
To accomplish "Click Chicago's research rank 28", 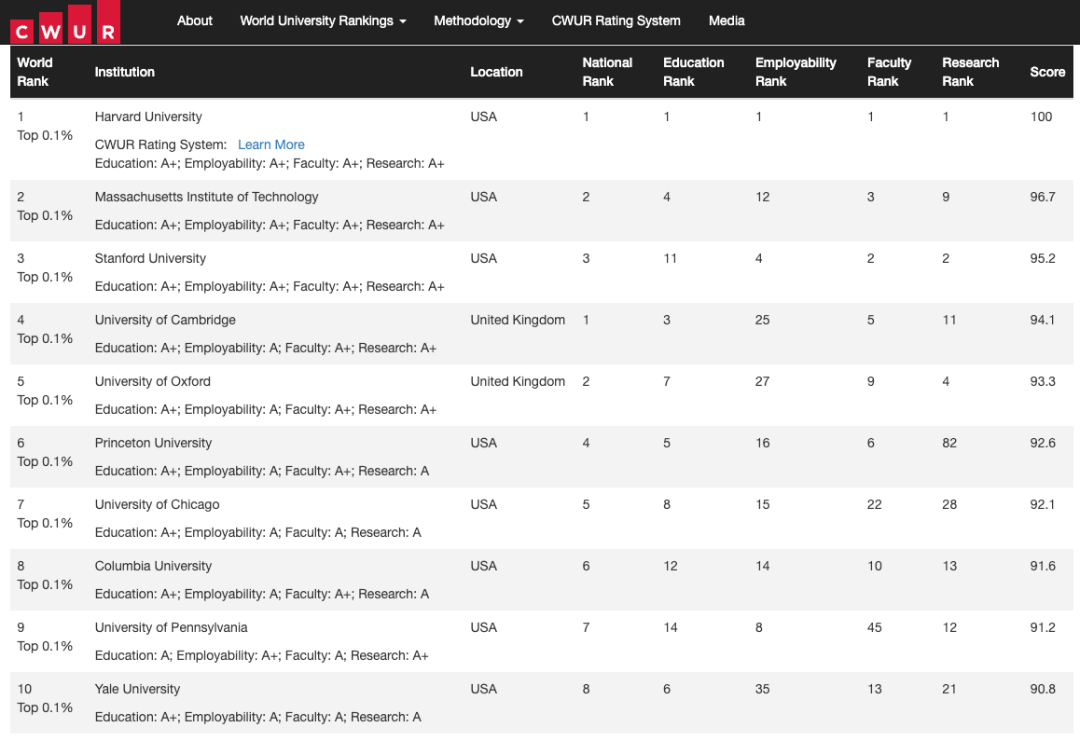I will pyautogui.click(x=949, y=504).
